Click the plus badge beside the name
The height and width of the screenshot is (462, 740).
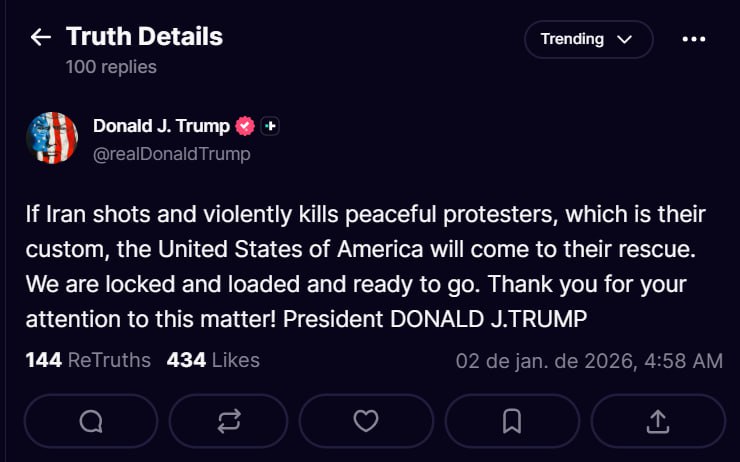[270, 126]
